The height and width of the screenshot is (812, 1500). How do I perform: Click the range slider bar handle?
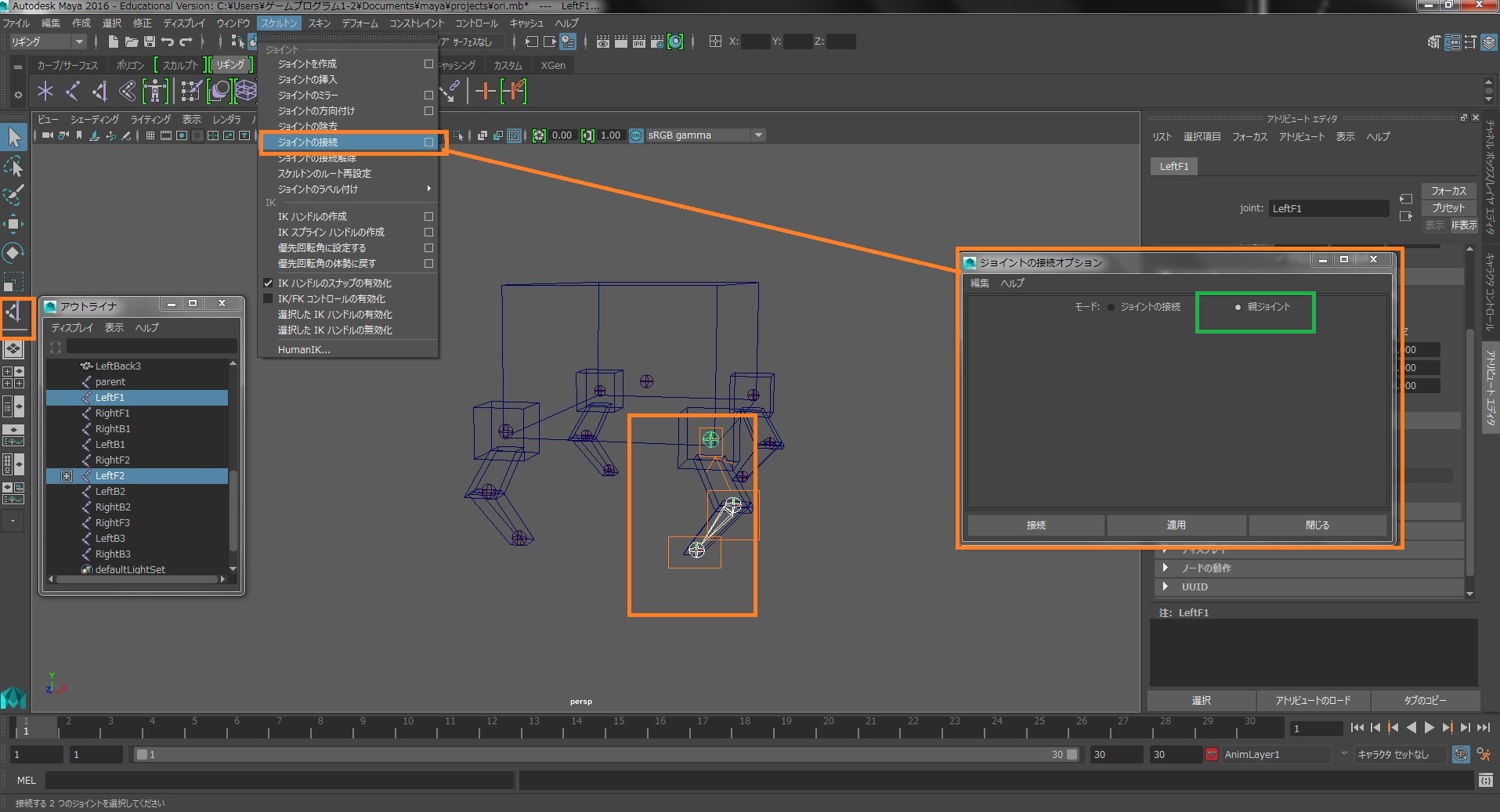[x=607, y=754]
